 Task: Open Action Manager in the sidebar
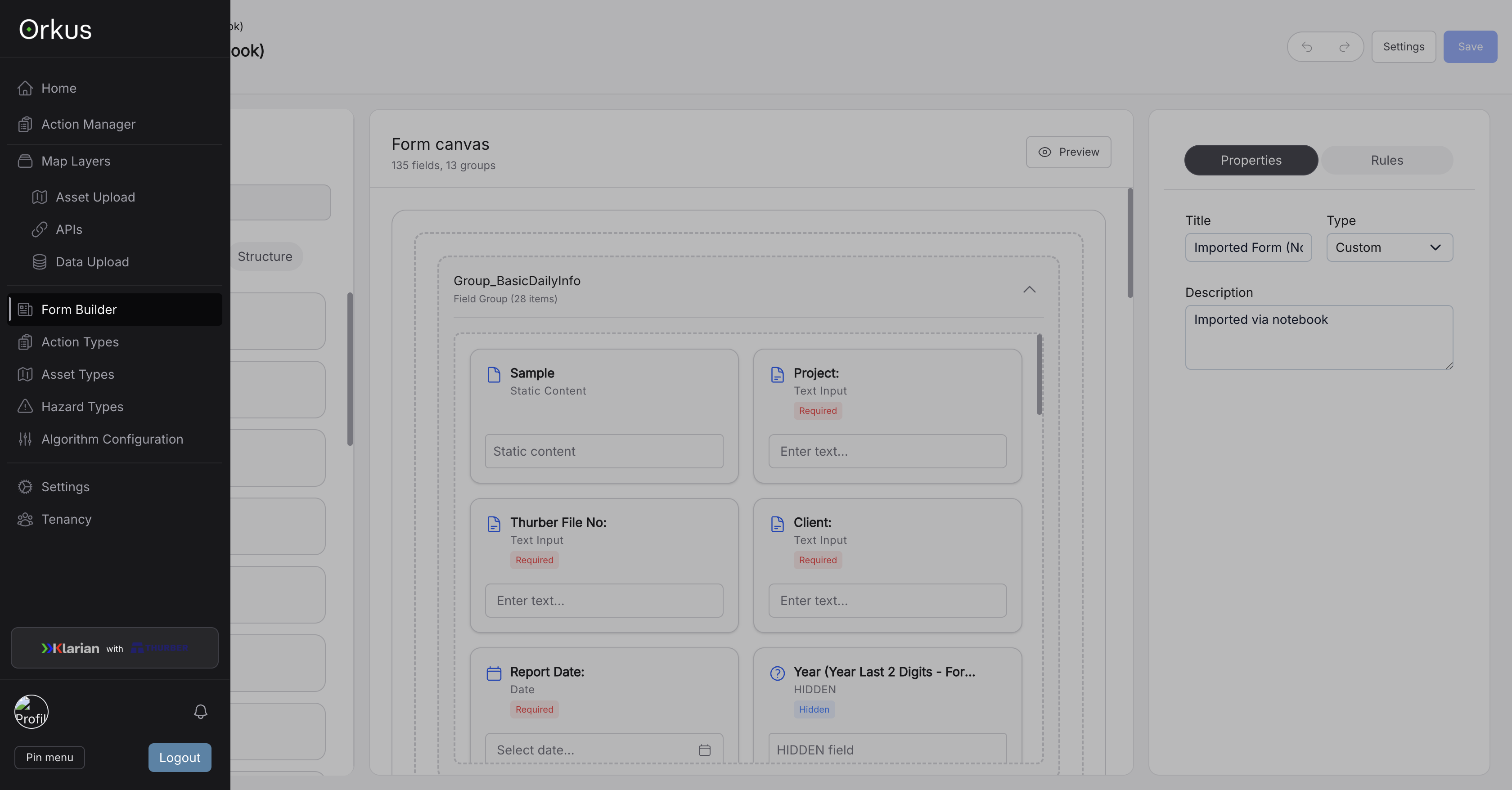click(x=88, y=125)
